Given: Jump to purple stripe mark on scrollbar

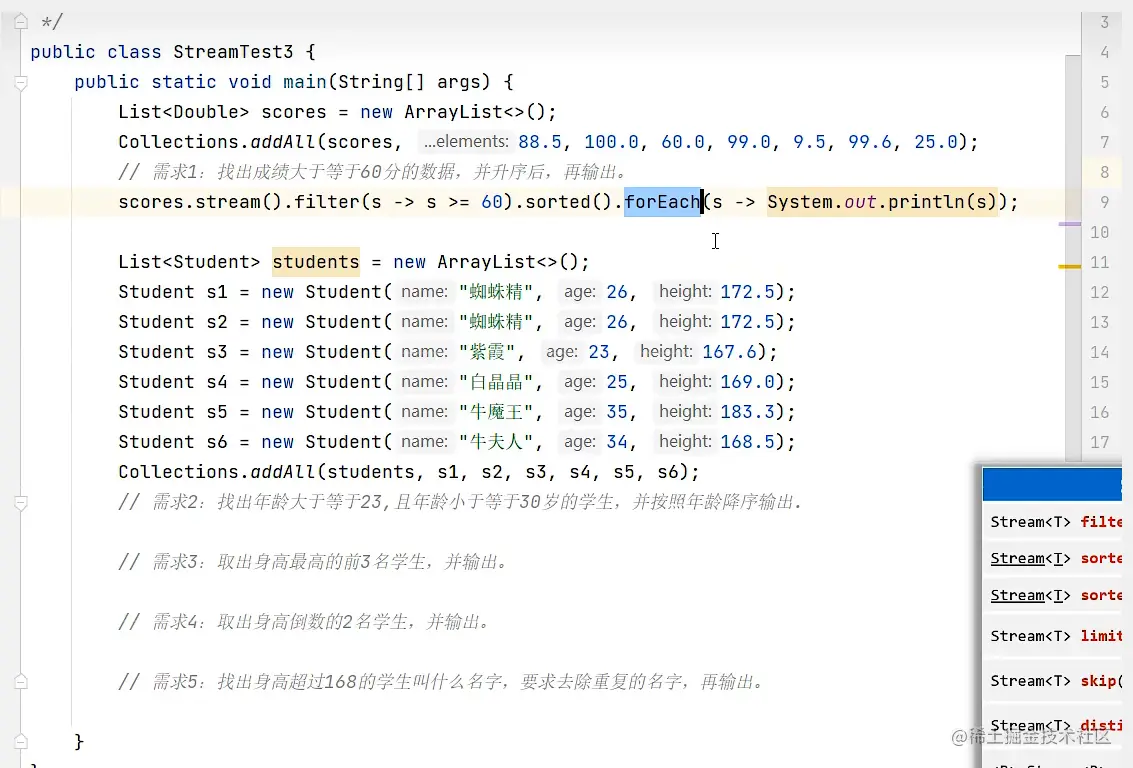Looking at the screenshot, I should [1069, 224].
